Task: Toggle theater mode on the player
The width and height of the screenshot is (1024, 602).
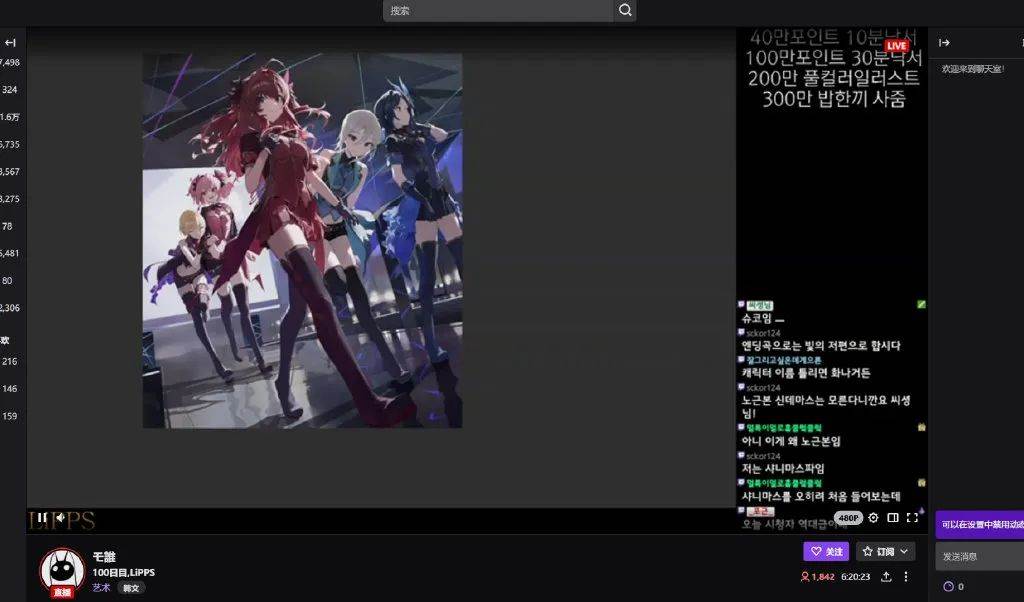Action: point(893,518)
